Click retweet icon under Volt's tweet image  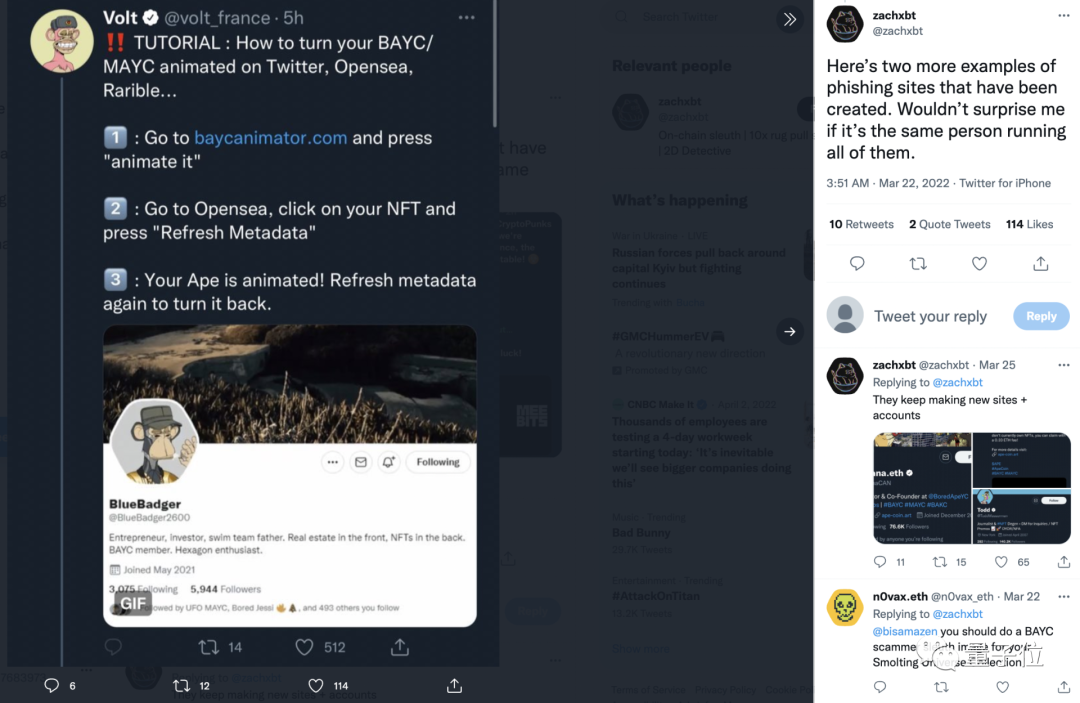(x=209, y=647)
